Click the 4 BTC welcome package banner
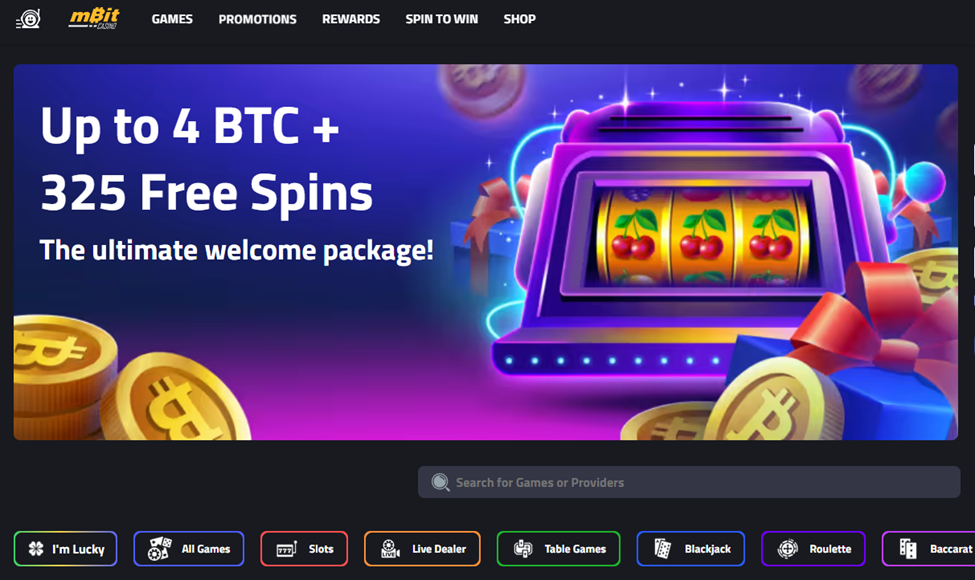975x580 pixels. pyautogui.click(x=486, y=252)
